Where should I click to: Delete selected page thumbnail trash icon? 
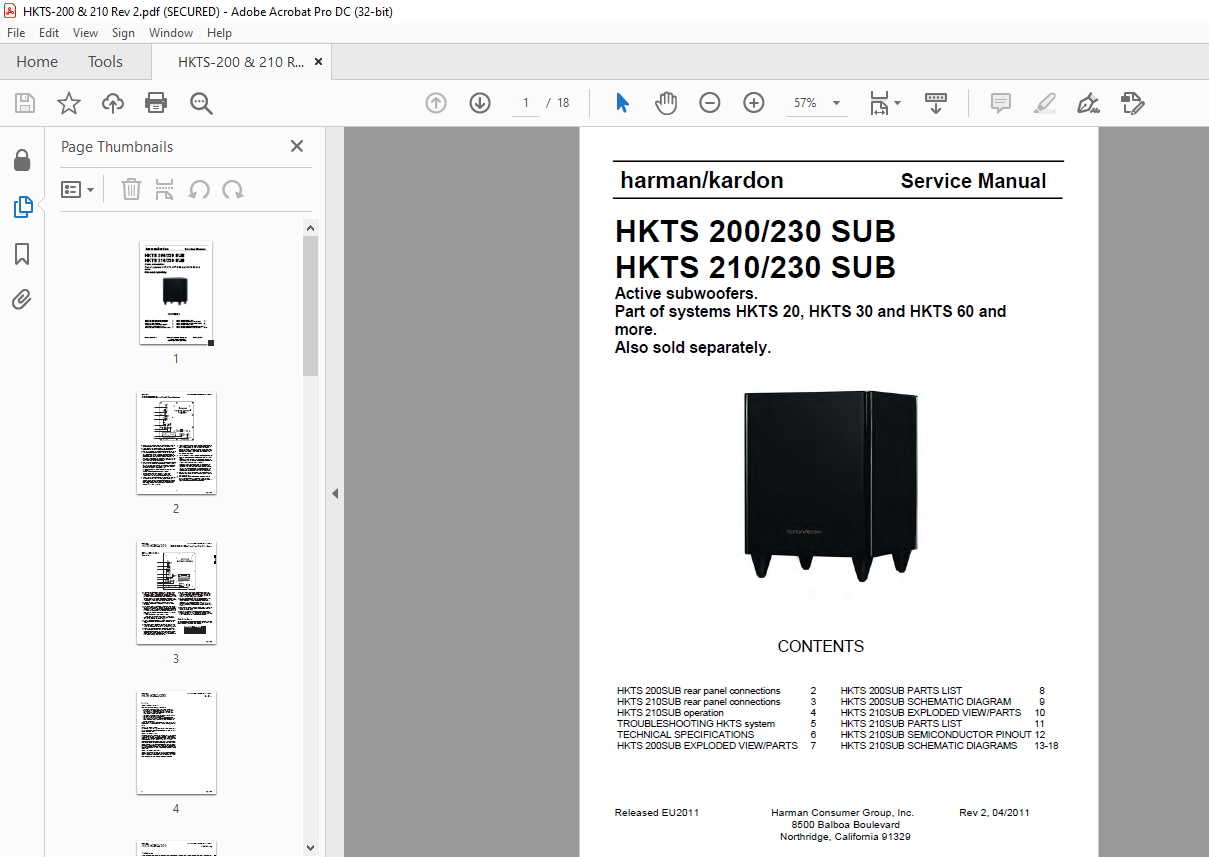[x=131, y=189]
